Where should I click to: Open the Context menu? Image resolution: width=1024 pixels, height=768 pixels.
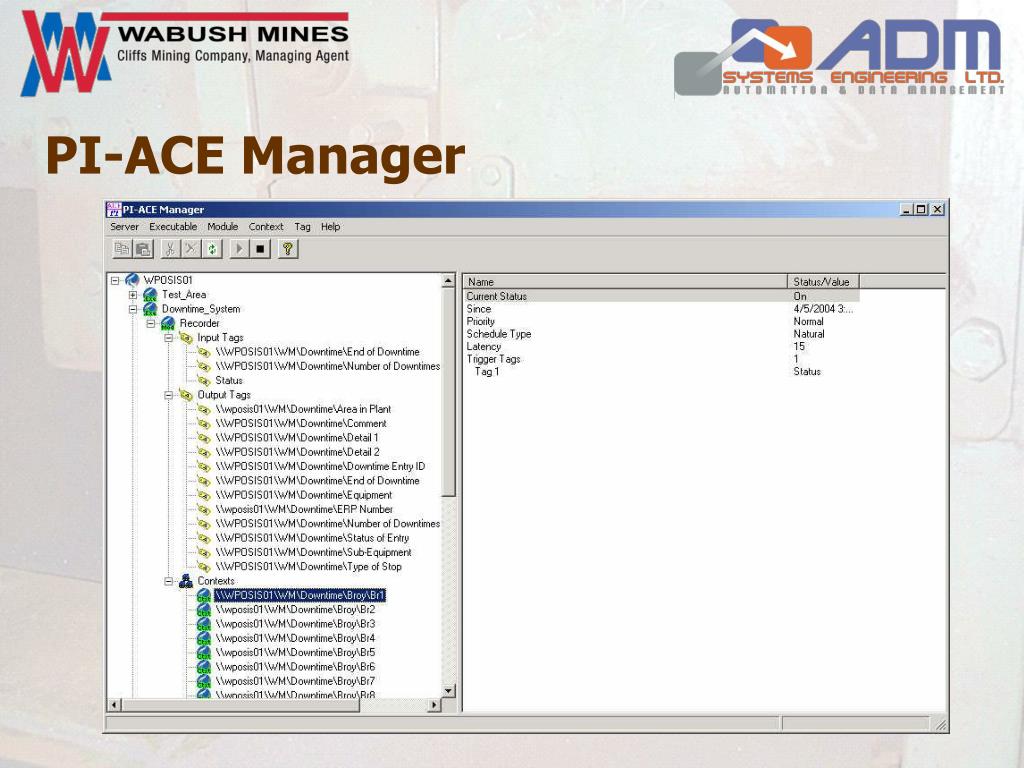[266, 227]
